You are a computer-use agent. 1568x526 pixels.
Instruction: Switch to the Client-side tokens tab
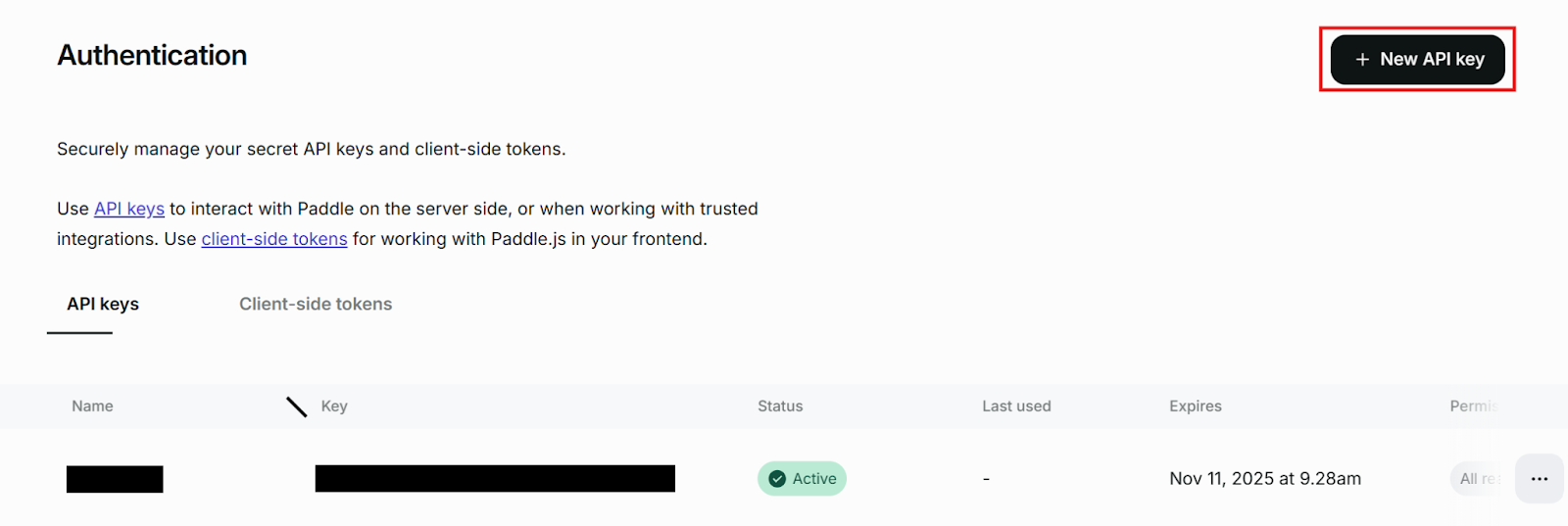[316, 305]
